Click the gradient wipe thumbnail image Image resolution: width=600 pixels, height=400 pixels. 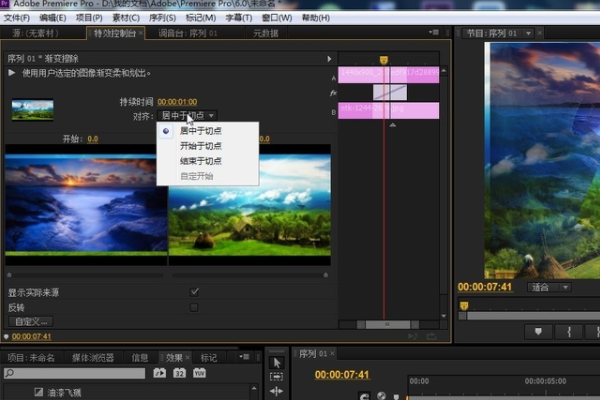(x=33, y=110)
